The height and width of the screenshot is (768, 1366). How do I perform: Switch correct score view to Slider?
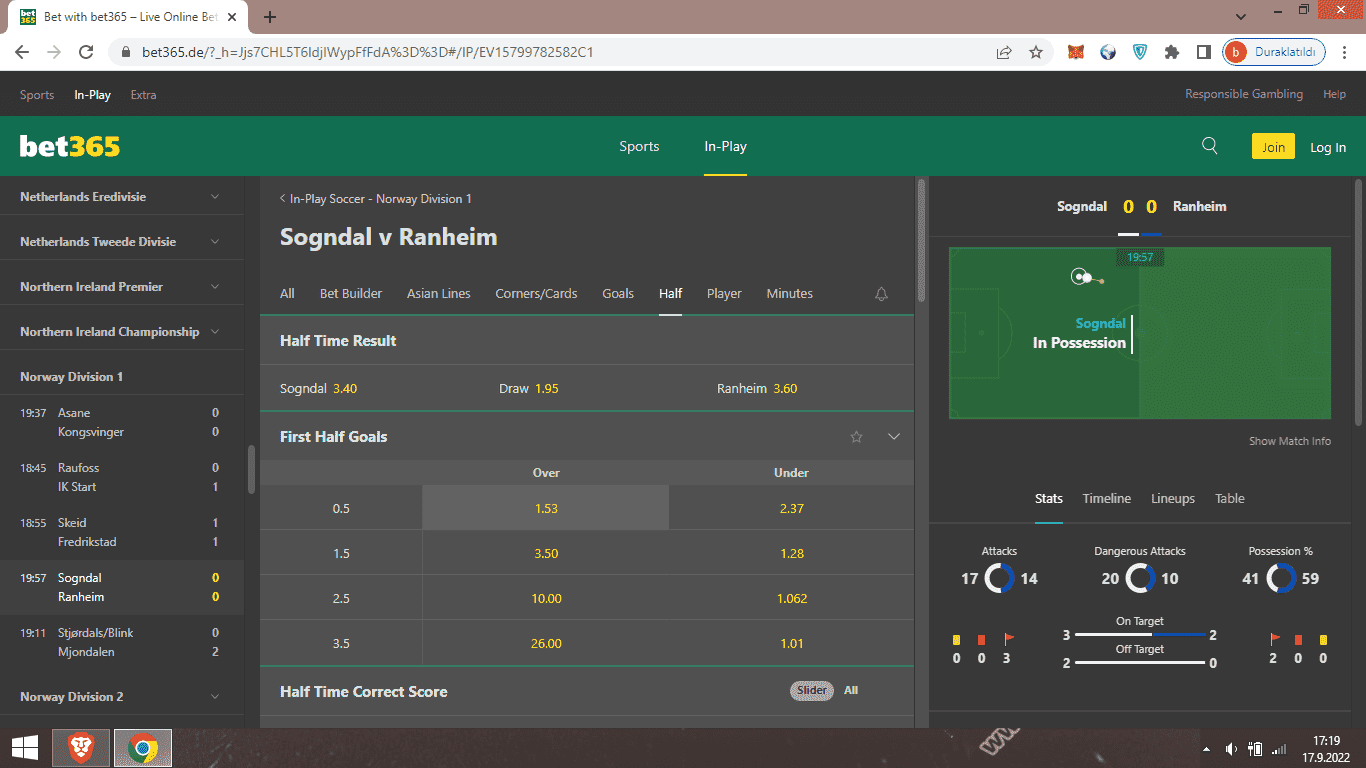(812, 690)
